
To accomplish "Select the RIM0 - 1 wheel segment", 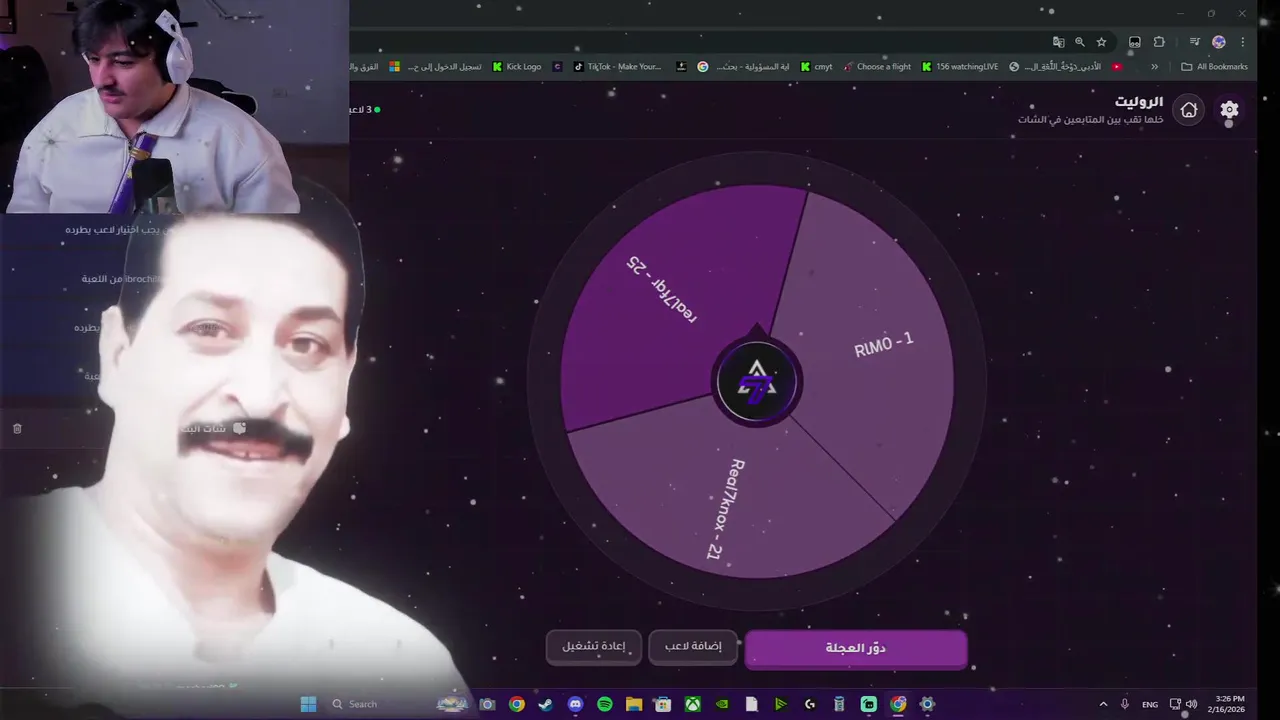I will [x=883, y=345].
